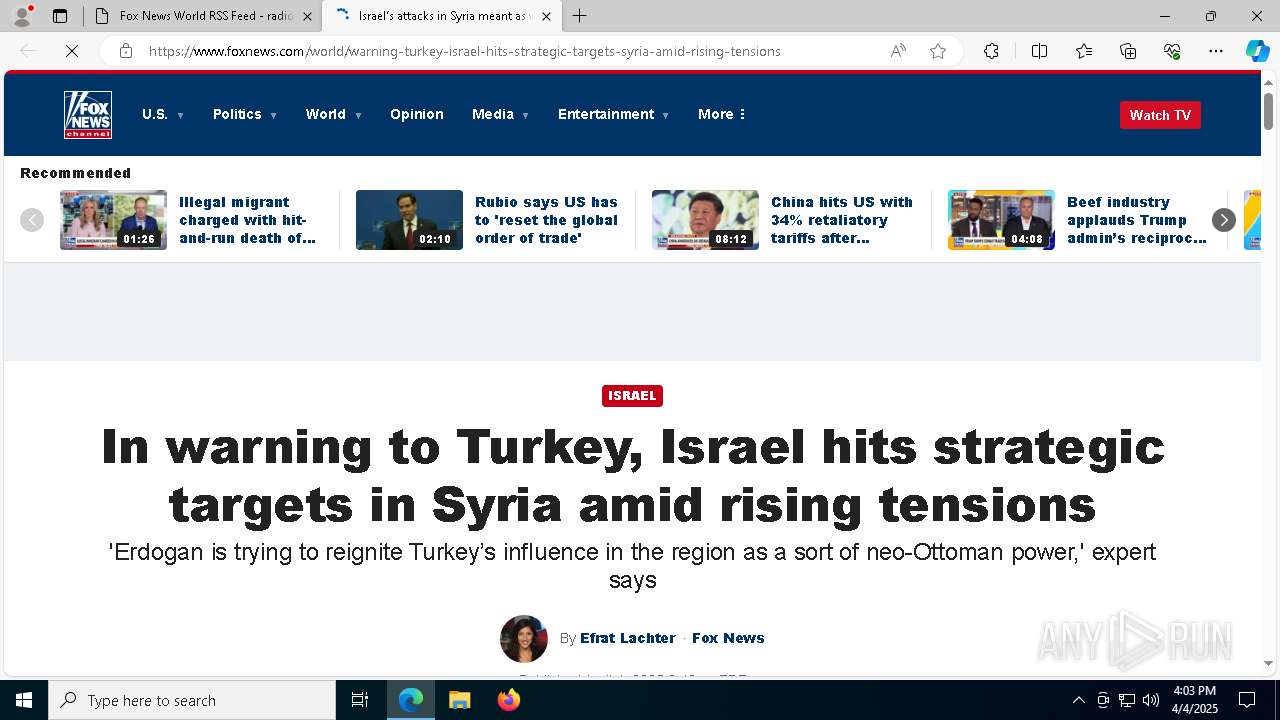The height and width of the screenshot is (720, 1280).
Task: Show hidden system tray icons
Action: point(1078,700)
